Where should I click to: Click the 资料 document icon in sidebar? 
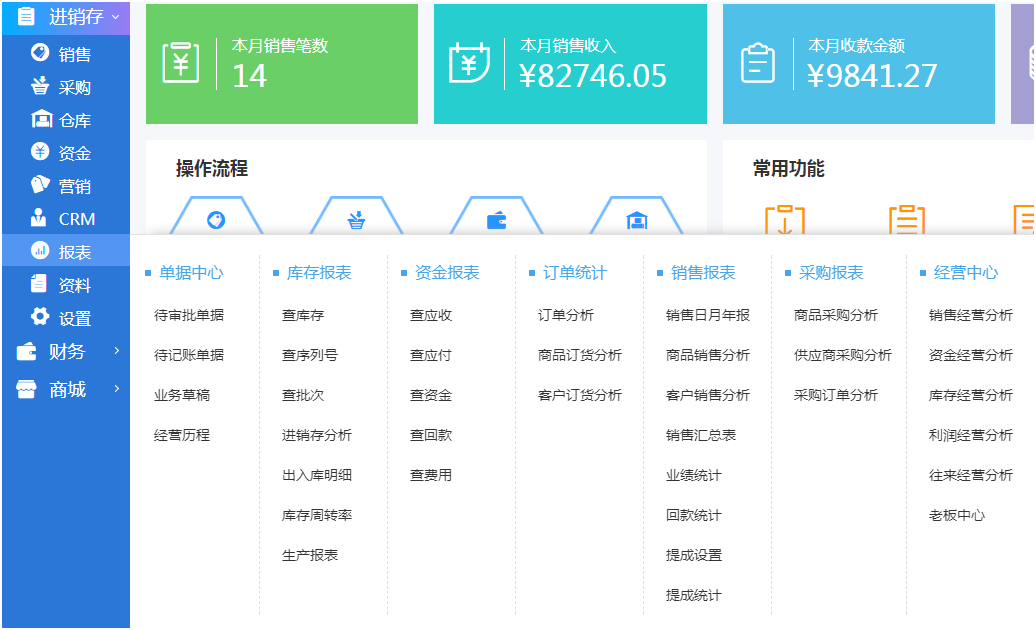(40, 284)
